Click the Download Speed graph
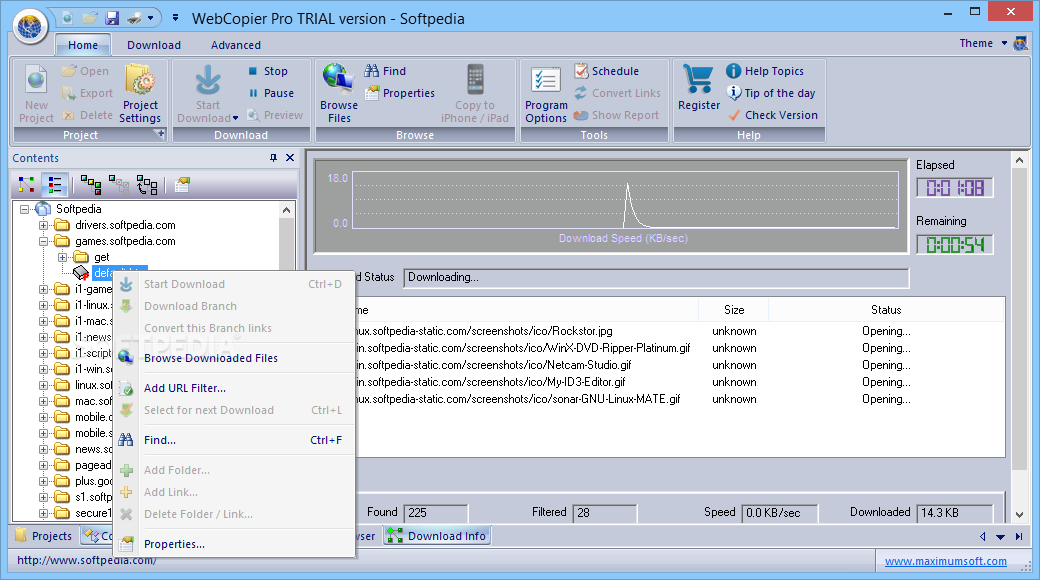The height and width of the screenshot is (580, 1040). click(x=610, y=206)
